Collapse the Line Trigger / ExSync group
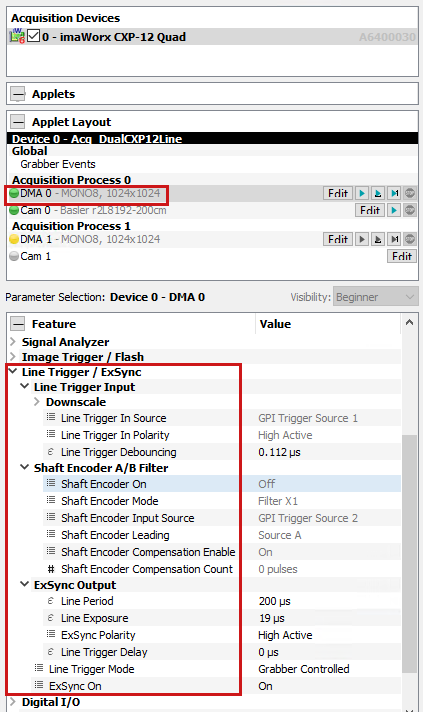Screen dimensions: 423x712 (x=13, y=371)
